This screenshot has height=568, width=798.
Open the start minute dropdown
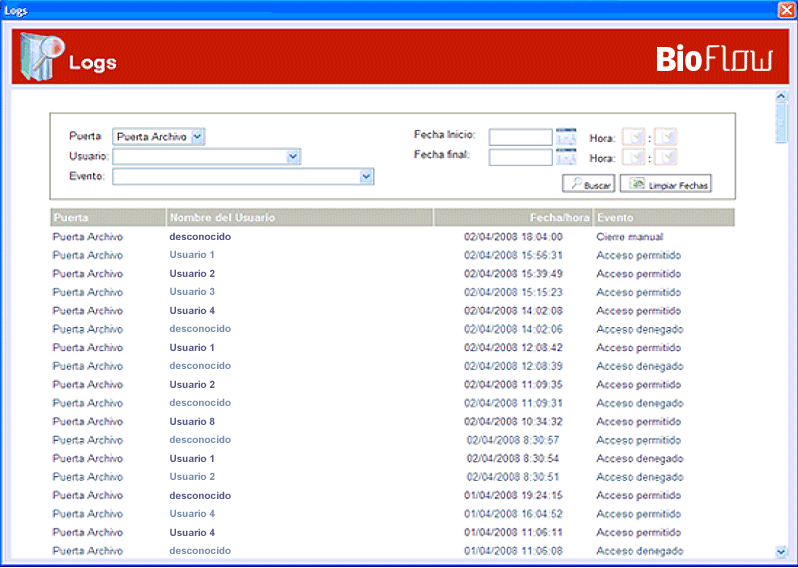[x=666, y=138]
